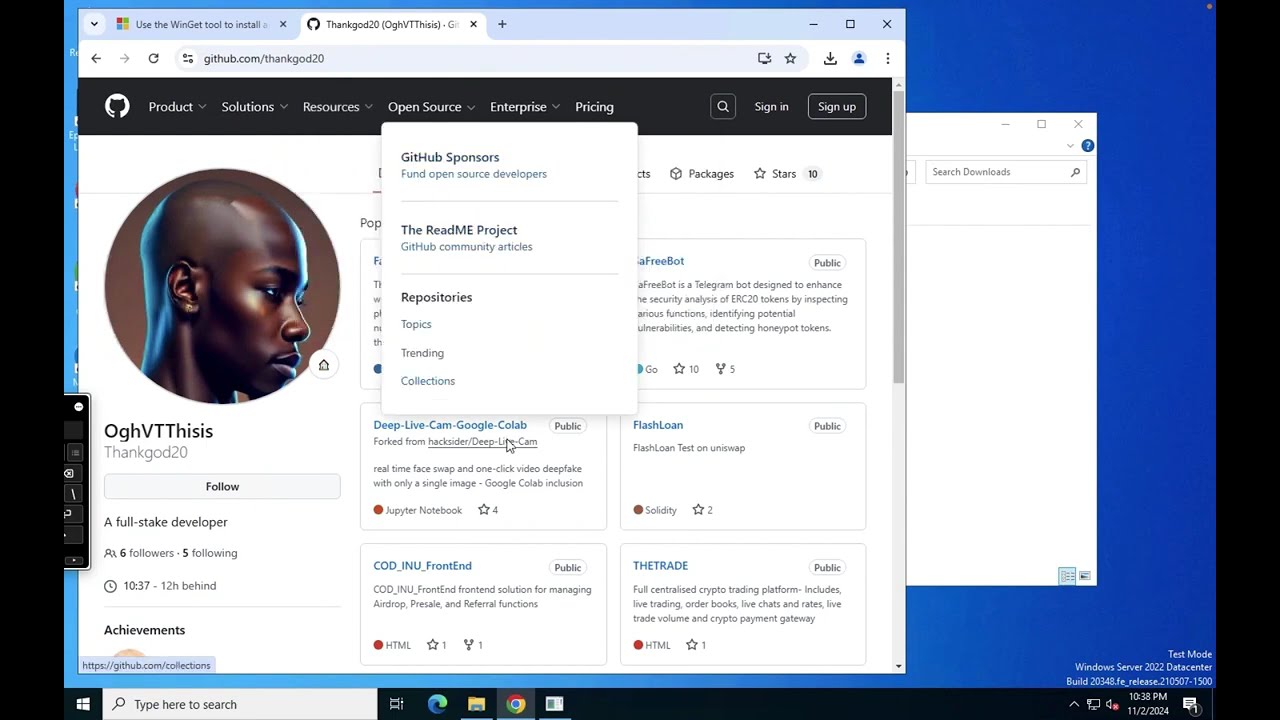Bookmark this page with the star icon
Viewport: 1280px width, 720px height.
pos(790,59)
